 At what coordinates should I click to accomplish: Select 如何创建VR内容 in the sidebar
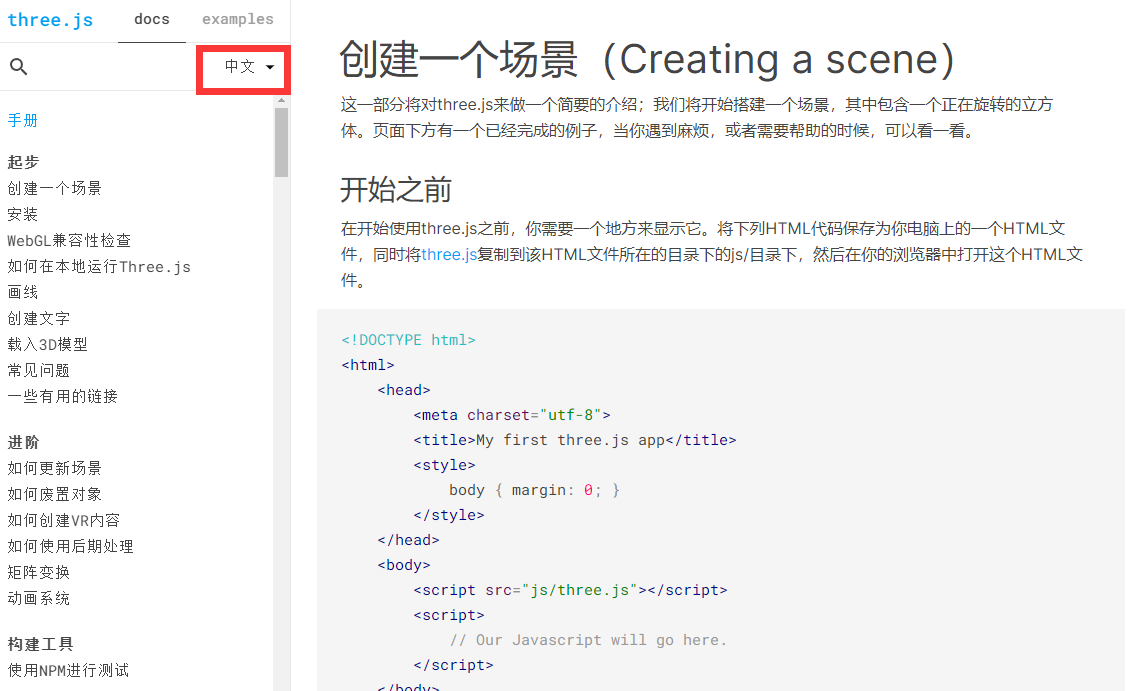pyautogui.click(x=63, y=520)
